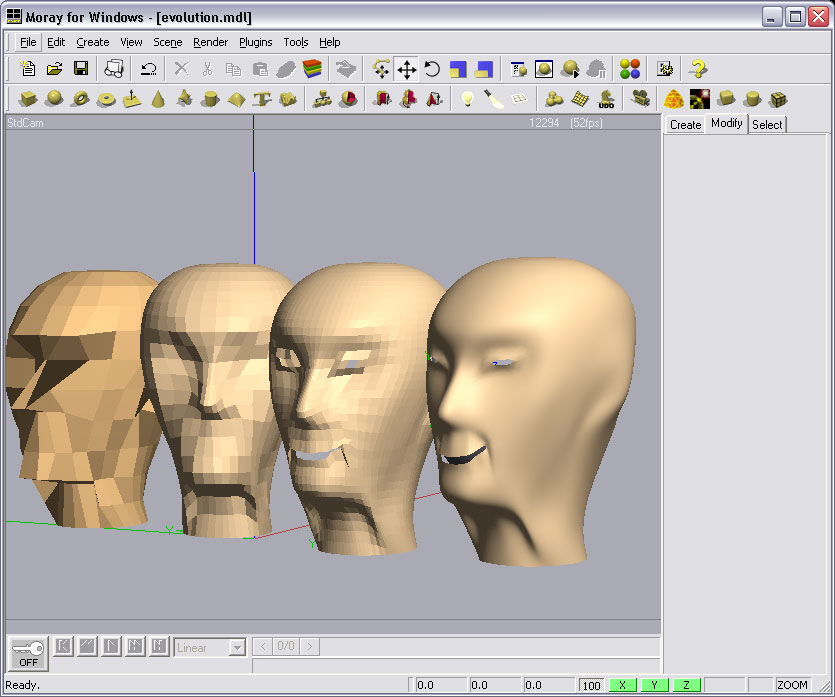
Task: Open the Linear interpolation dropdown
Action: (x=237, y=648)
